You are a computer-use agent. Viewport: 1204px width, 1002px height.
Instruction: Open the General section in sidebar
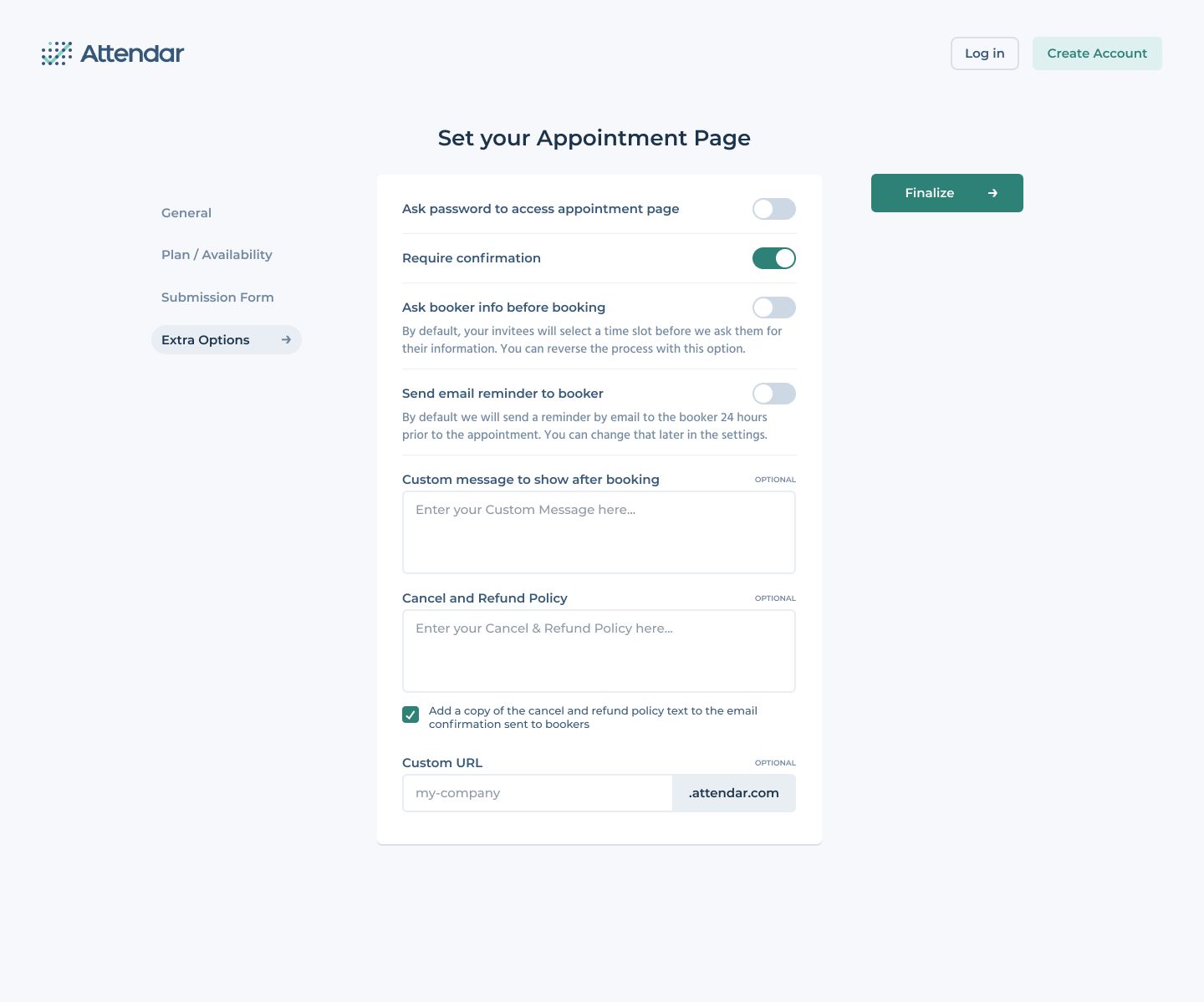coord(186,213)
